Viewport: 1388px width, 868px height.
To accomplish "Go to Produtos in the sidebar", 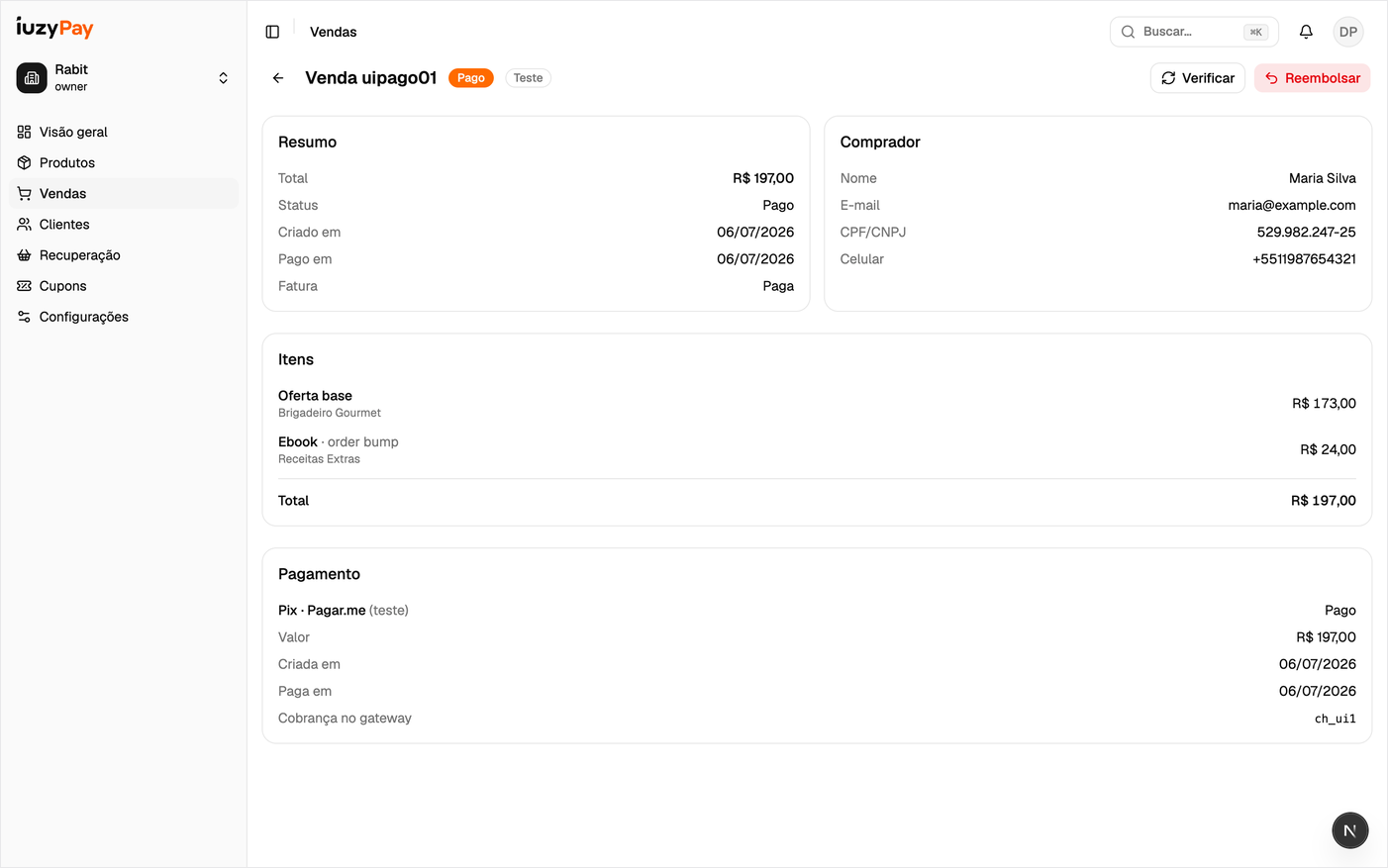I will click(124, 162).
